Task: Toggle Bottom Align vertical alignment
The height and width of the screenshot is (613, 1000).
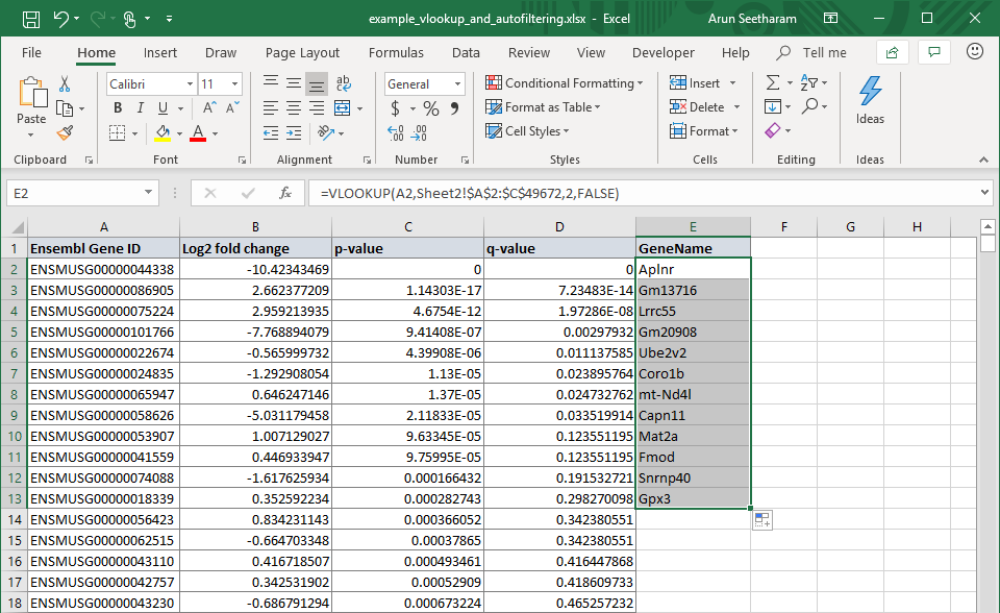Action: (x=316, y=84)
